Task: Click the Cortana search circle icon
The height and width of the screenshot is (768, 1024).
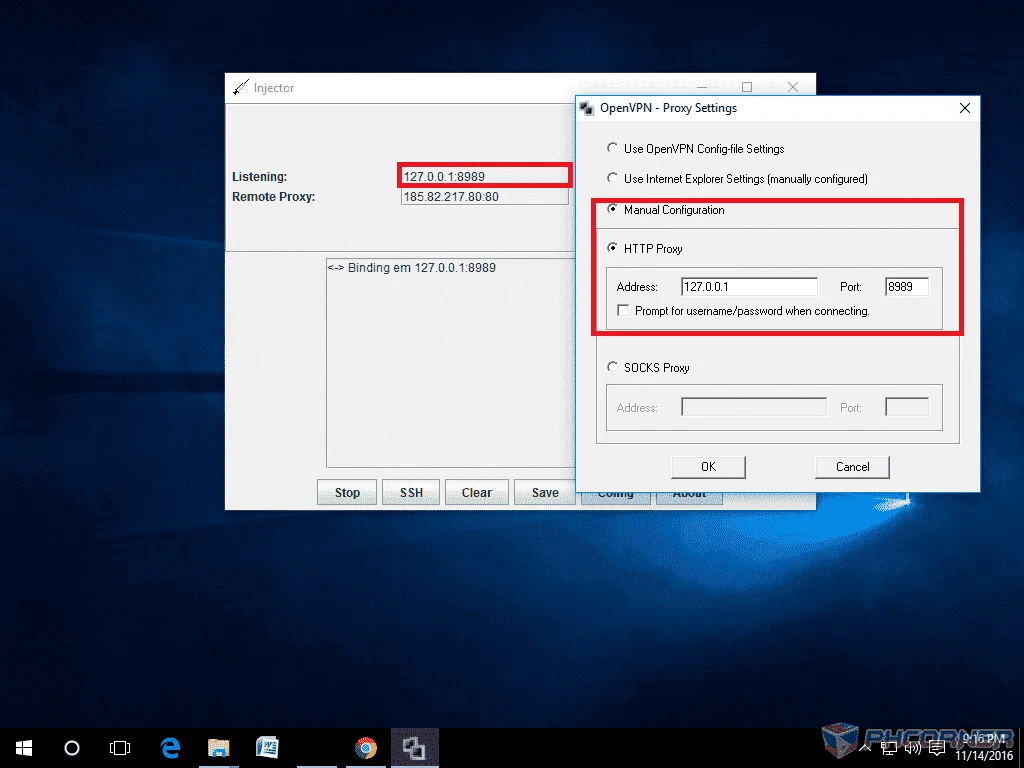Action: [72, 748]
